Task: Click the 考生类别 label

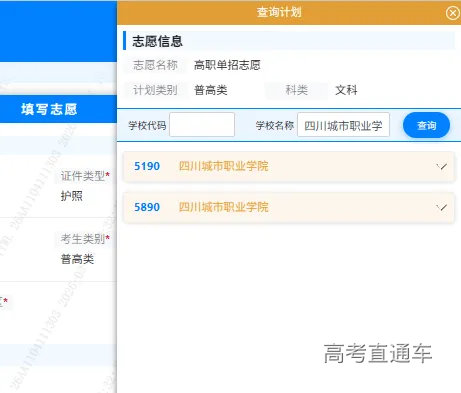Action: coord(83,239)
